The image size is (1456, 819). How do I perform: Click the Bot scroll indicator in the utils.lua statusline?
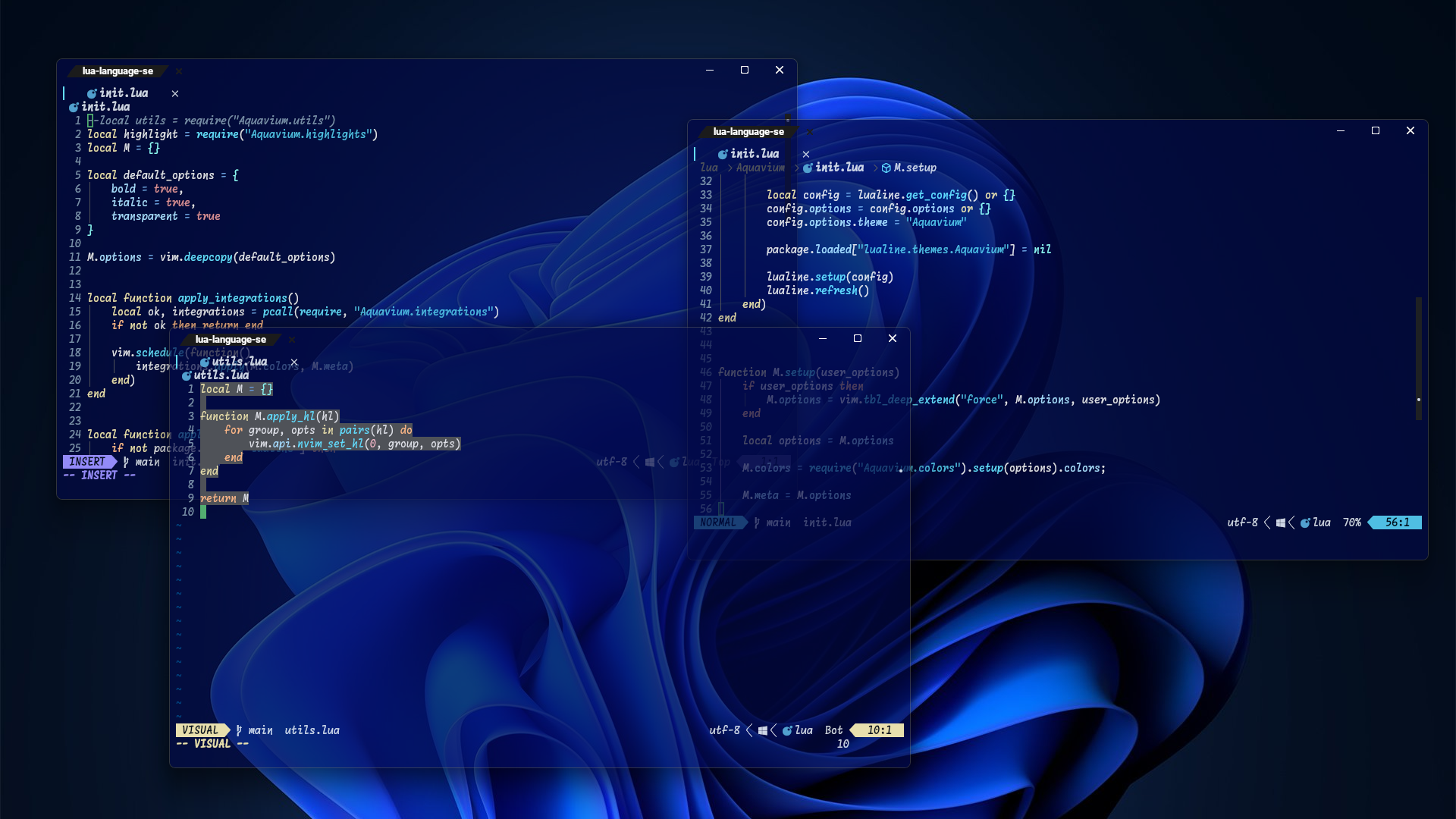[833, 730]
